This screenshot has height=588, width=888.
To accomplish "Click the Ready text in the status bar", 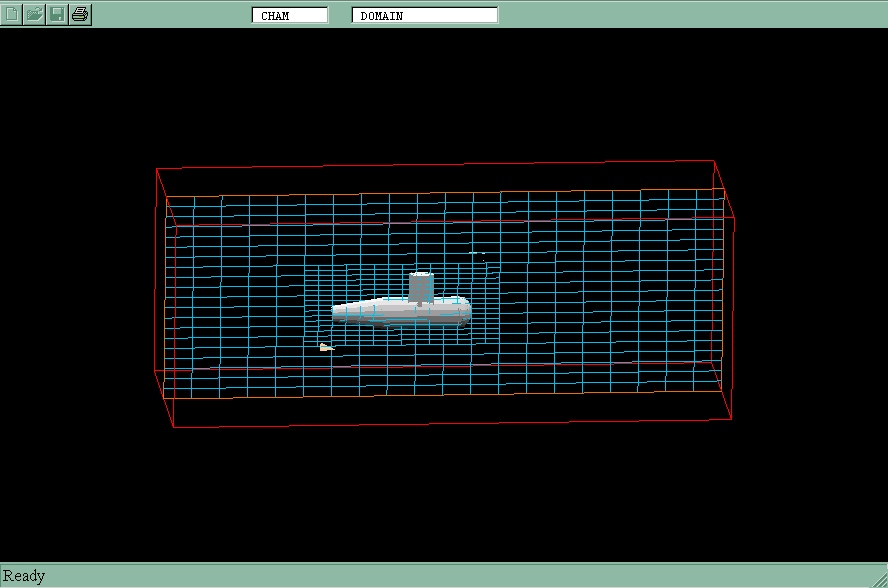I will pyautogui.click(x=24, y=576).
